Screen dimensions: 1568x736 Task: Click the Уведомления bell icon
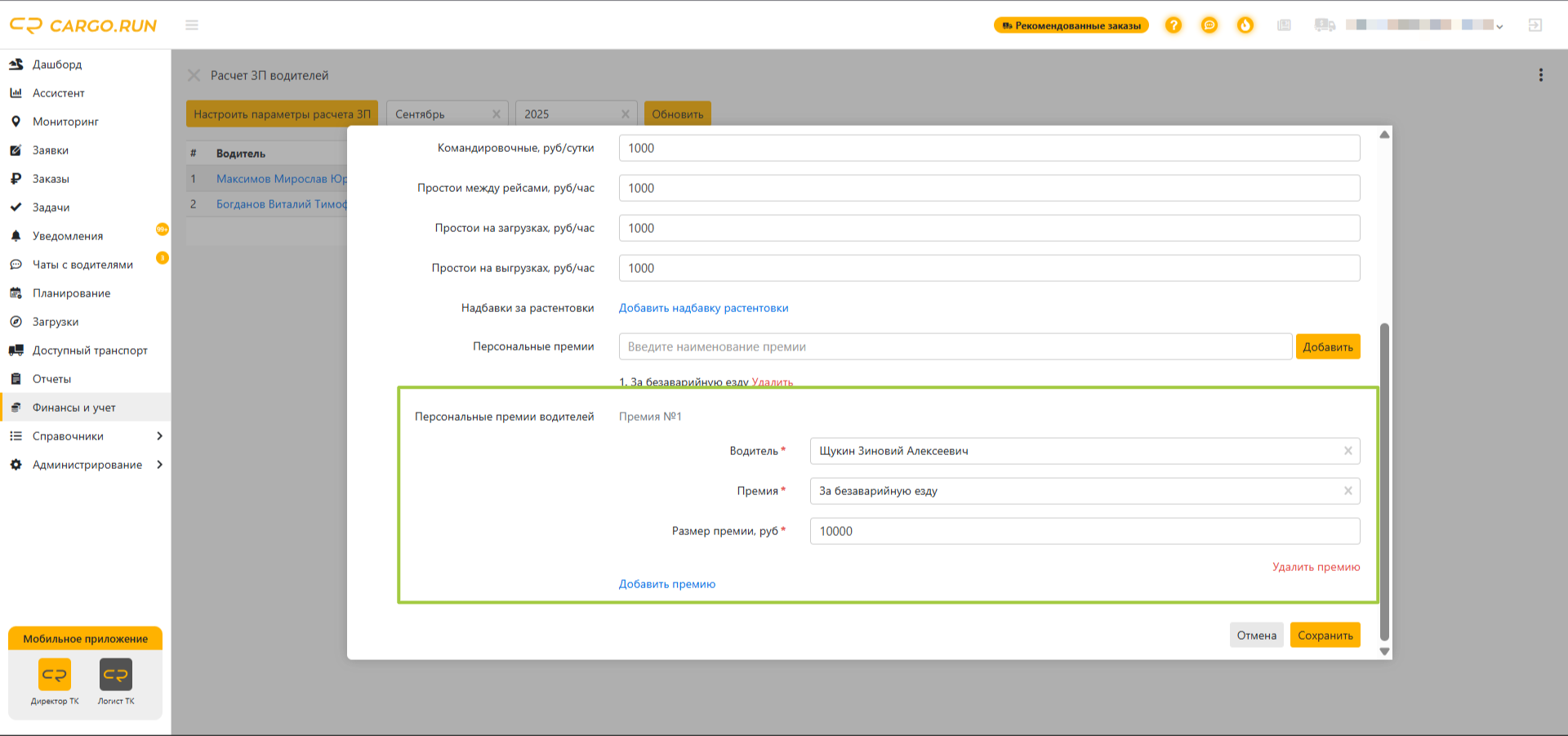pyautogui.click(x=16, y=236)
